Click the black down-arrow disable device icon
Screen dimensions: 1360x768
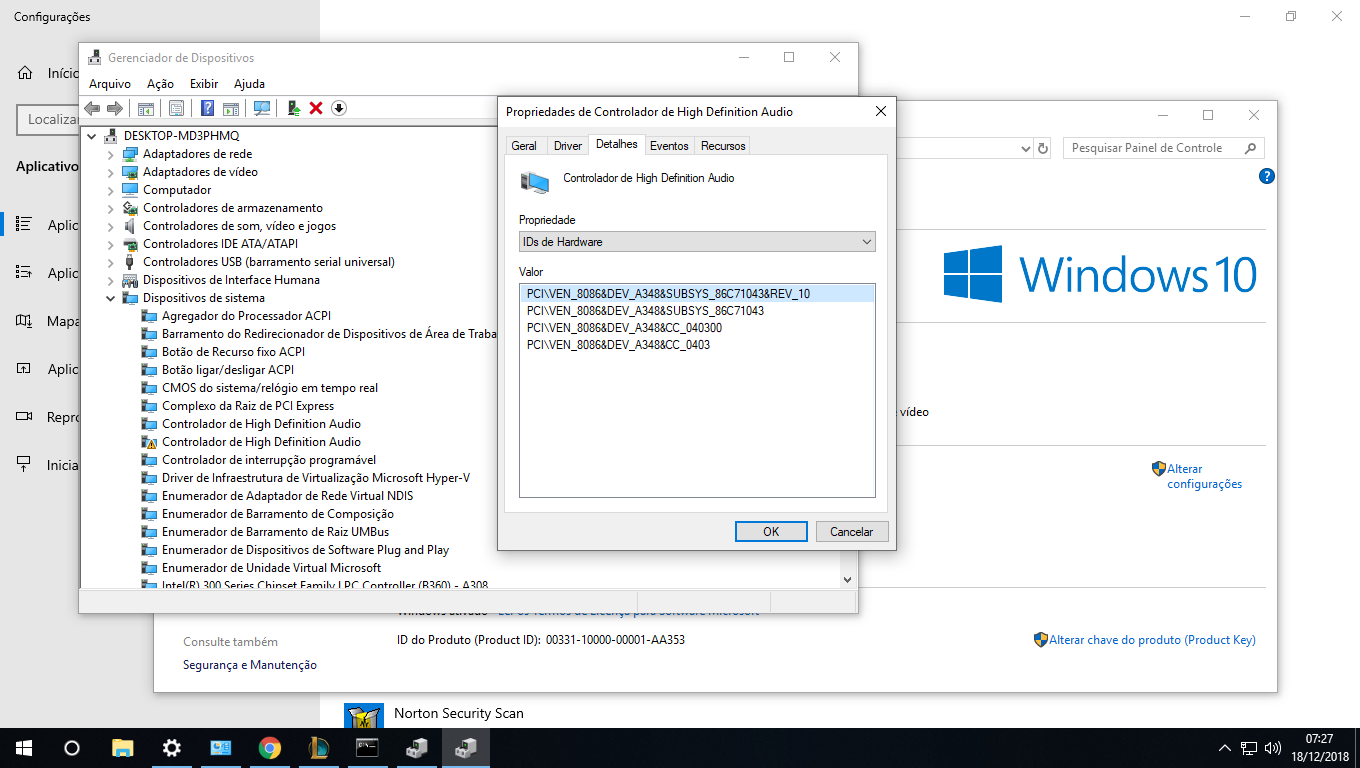[x=339, y=108]
